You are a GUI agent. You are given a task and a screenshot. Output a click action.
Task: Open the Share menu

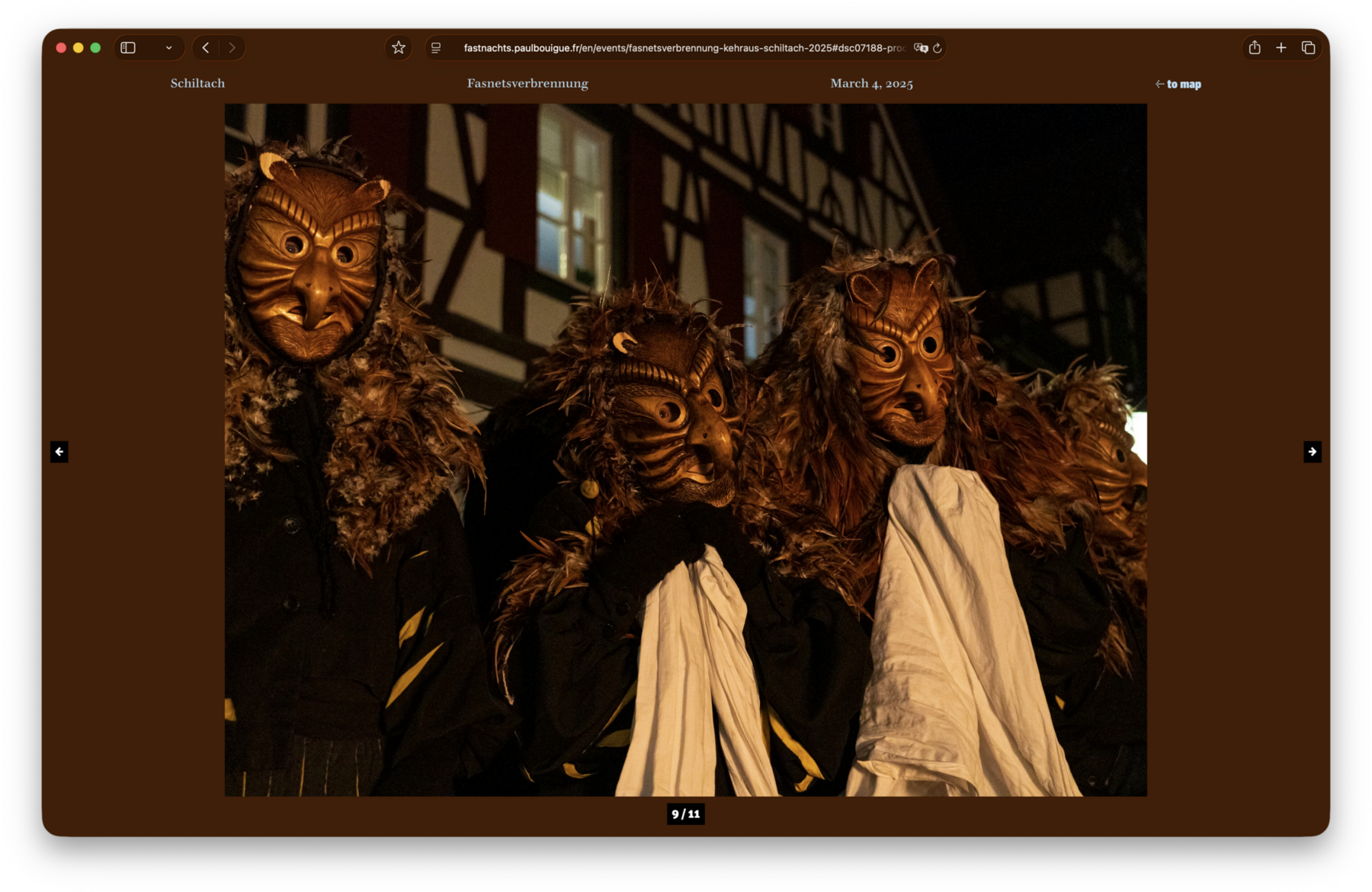1255,48
